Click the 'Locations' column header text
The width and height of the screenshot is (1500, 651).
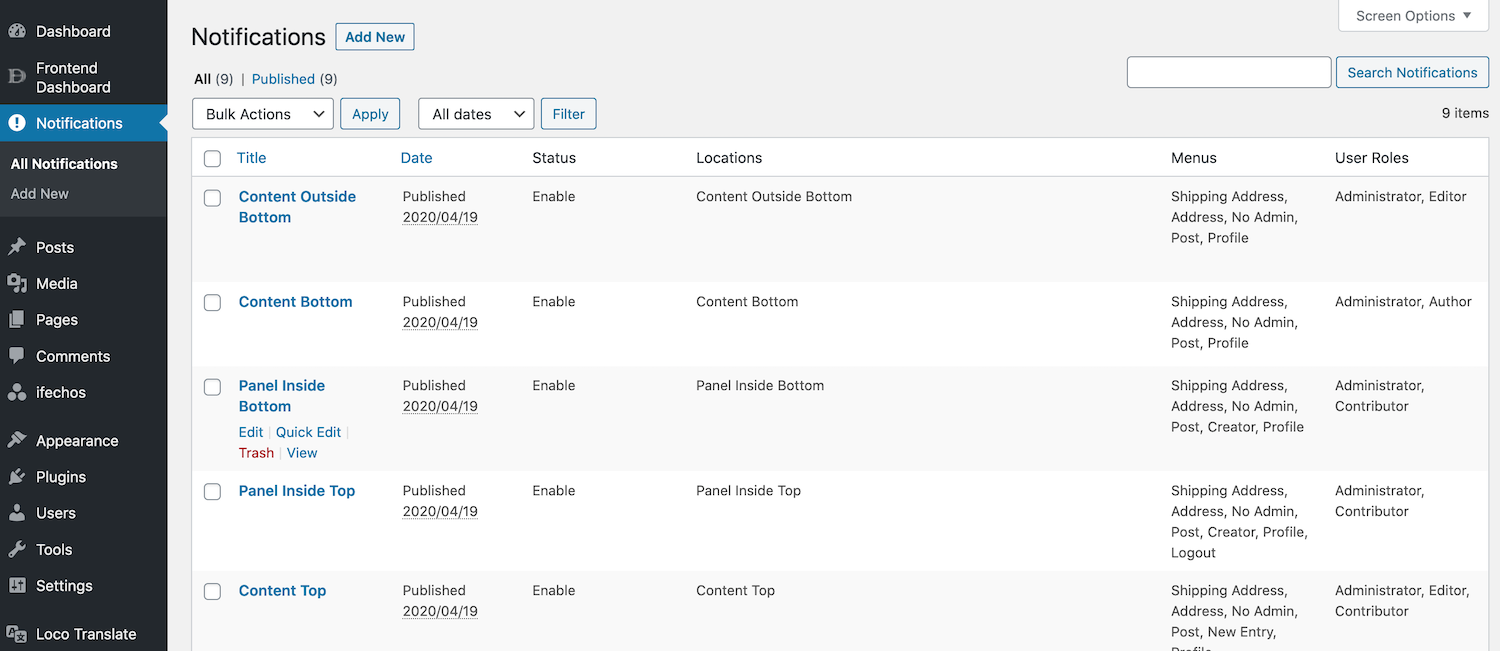[729, 158]
